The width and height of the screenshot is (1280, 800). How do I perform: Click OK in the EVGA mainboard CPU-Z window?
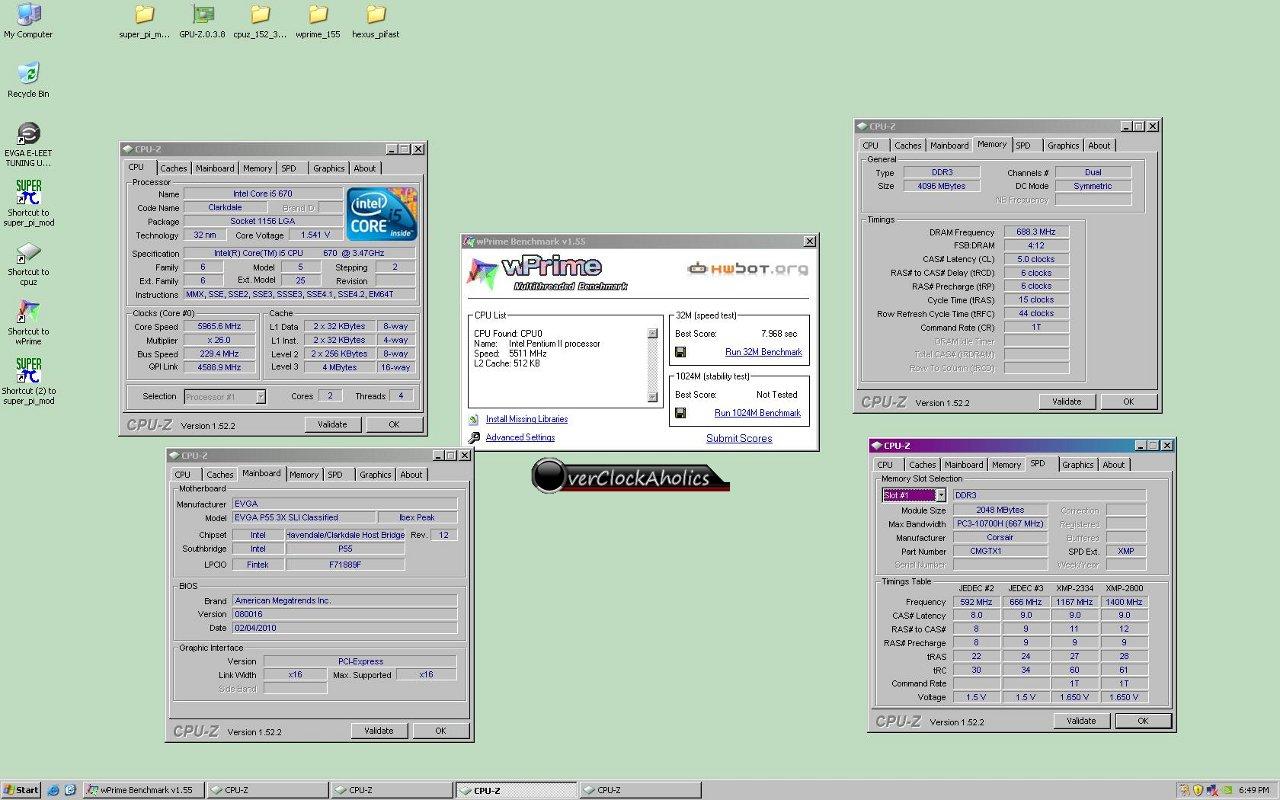click(x=440, y=731)
